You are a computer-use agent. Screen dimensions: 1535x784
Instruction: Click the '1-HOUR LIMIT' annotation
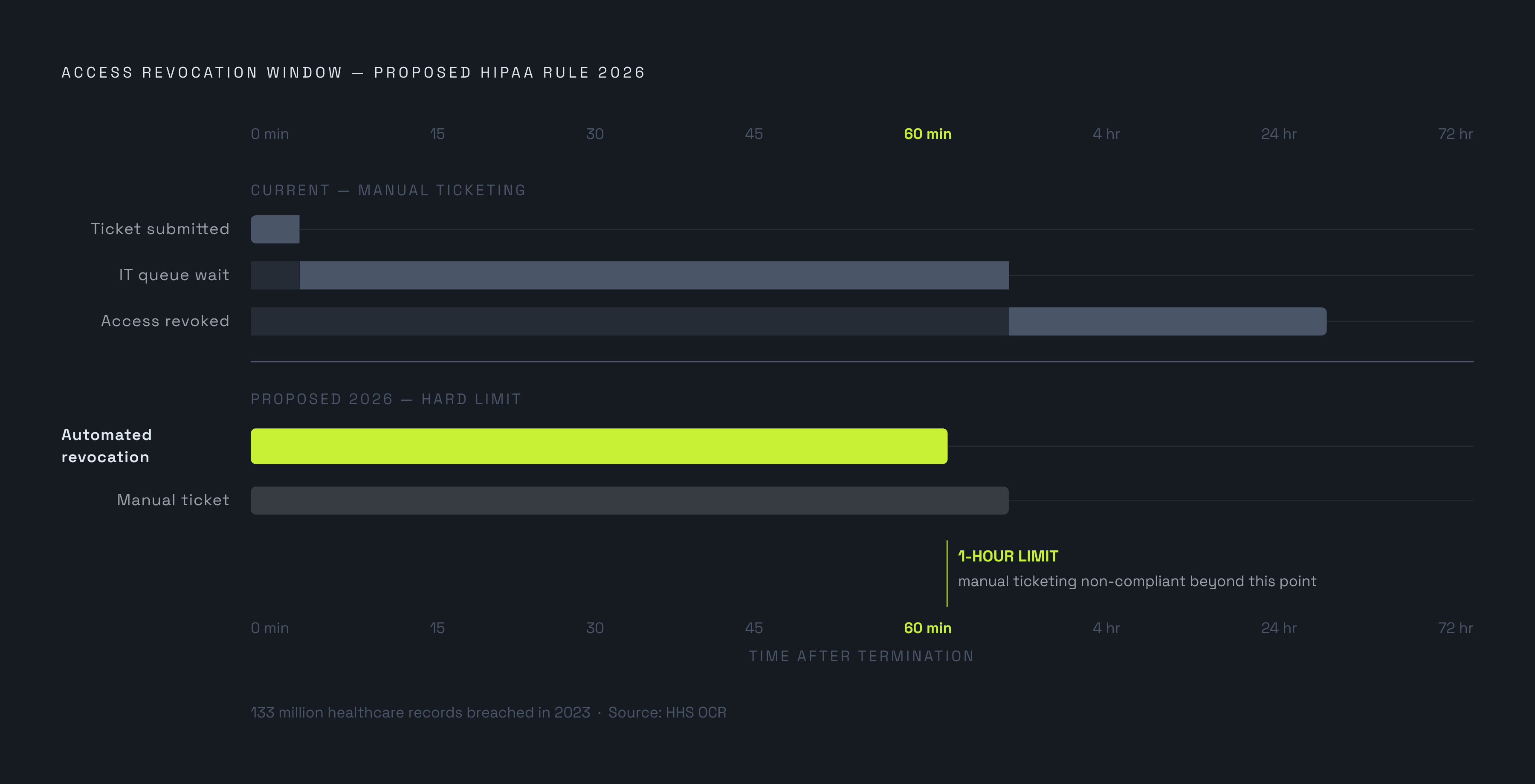click(x=1008, y=556)
